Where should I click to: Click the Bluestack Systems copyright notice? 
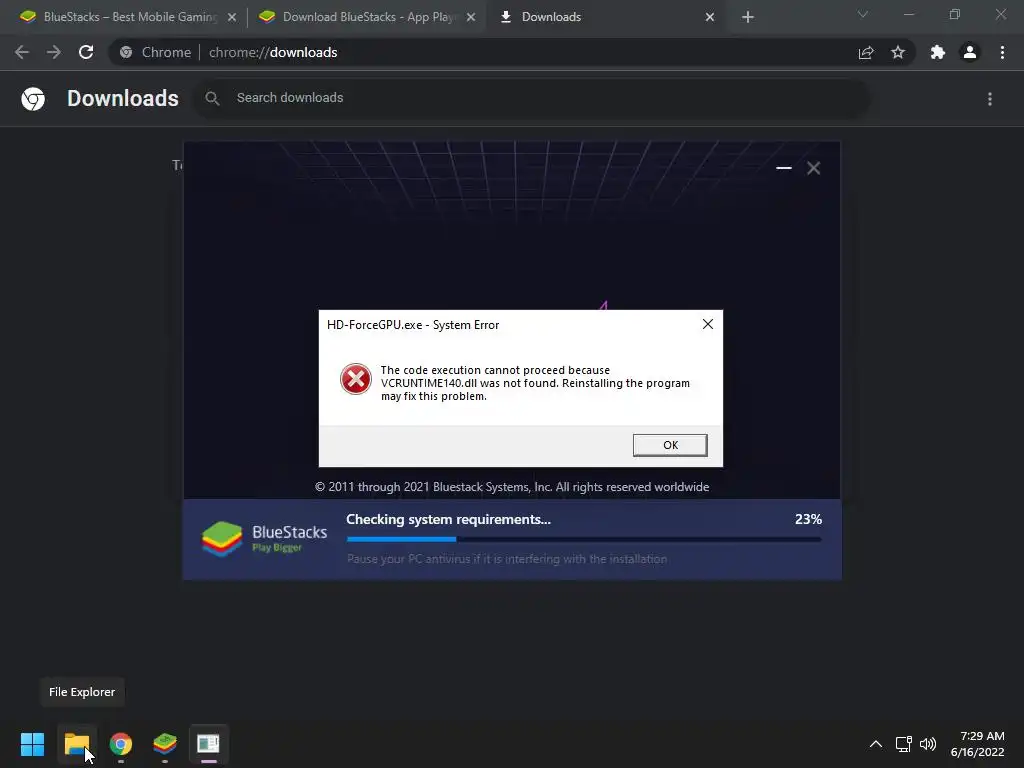(x=512, y=487)
